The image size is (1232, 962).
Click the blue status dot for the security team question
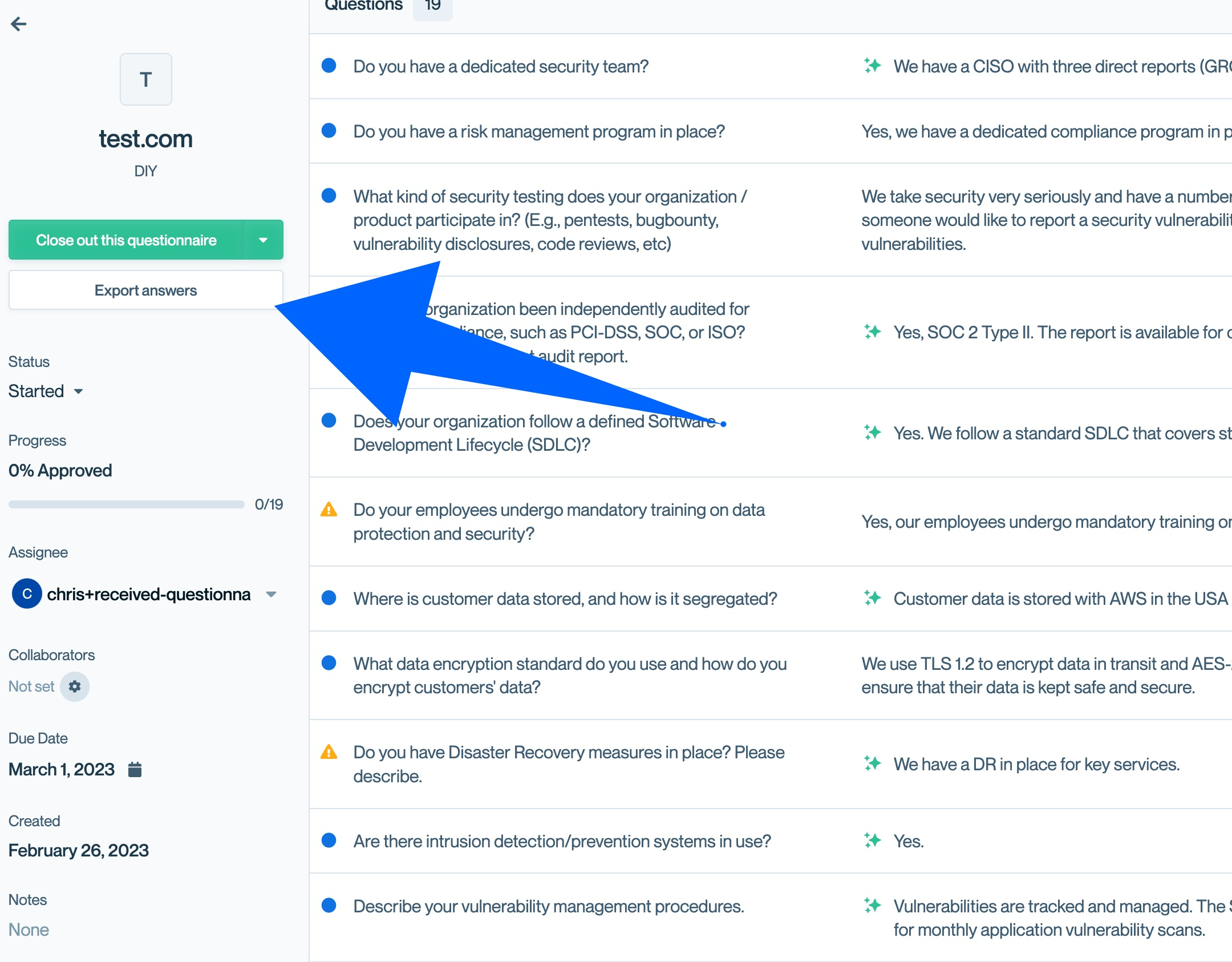coord(329,66)
